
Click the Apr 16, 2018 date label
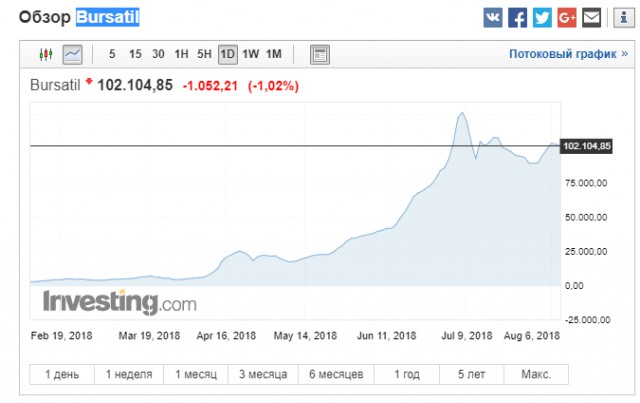(226, 336)
